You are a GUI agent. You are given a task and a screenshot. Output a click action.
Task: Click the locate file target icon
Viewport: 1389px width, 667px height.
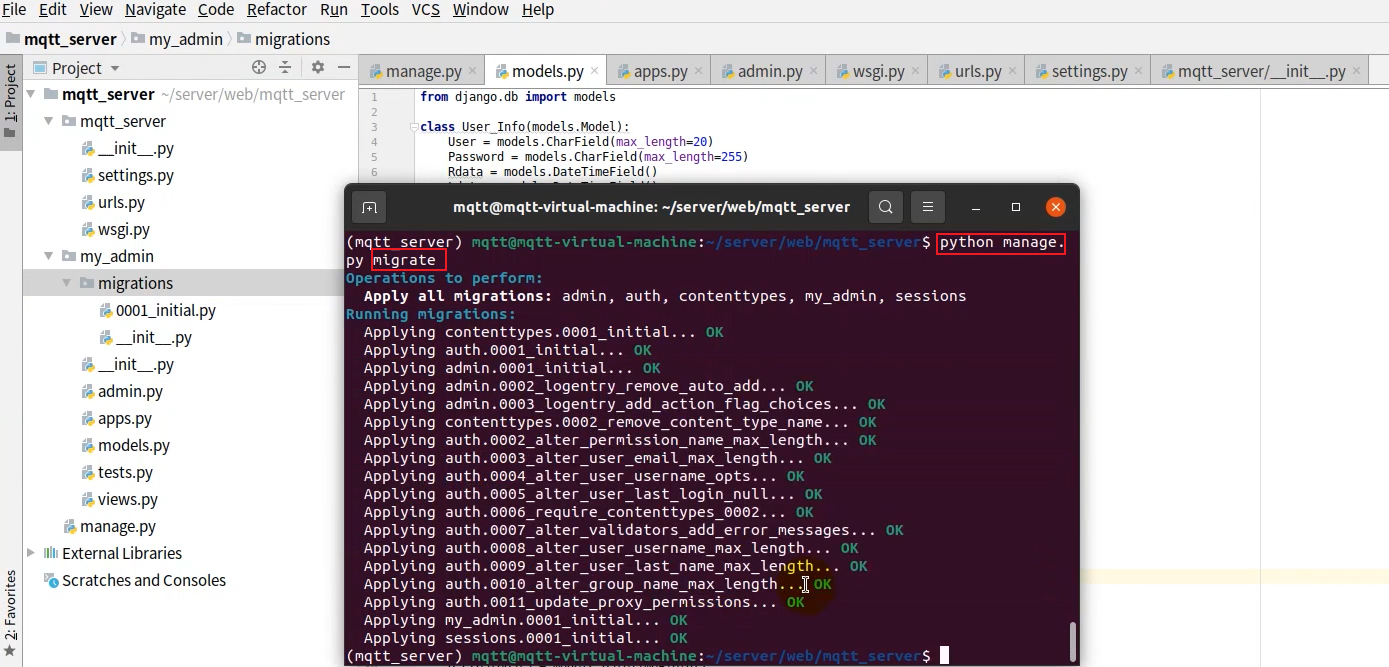tap(259, 67)
